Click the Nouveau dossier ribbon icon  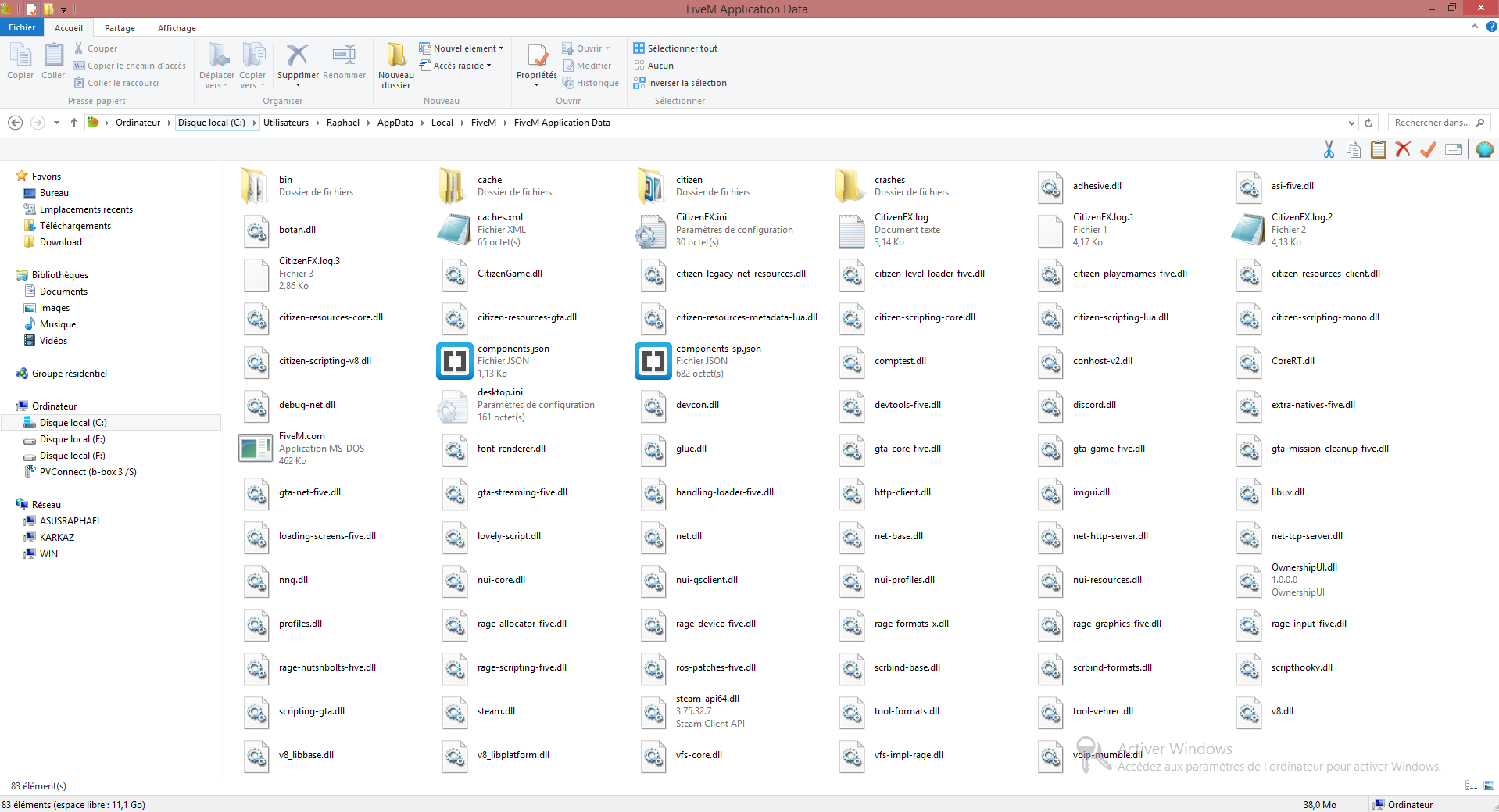coord(395,56)
